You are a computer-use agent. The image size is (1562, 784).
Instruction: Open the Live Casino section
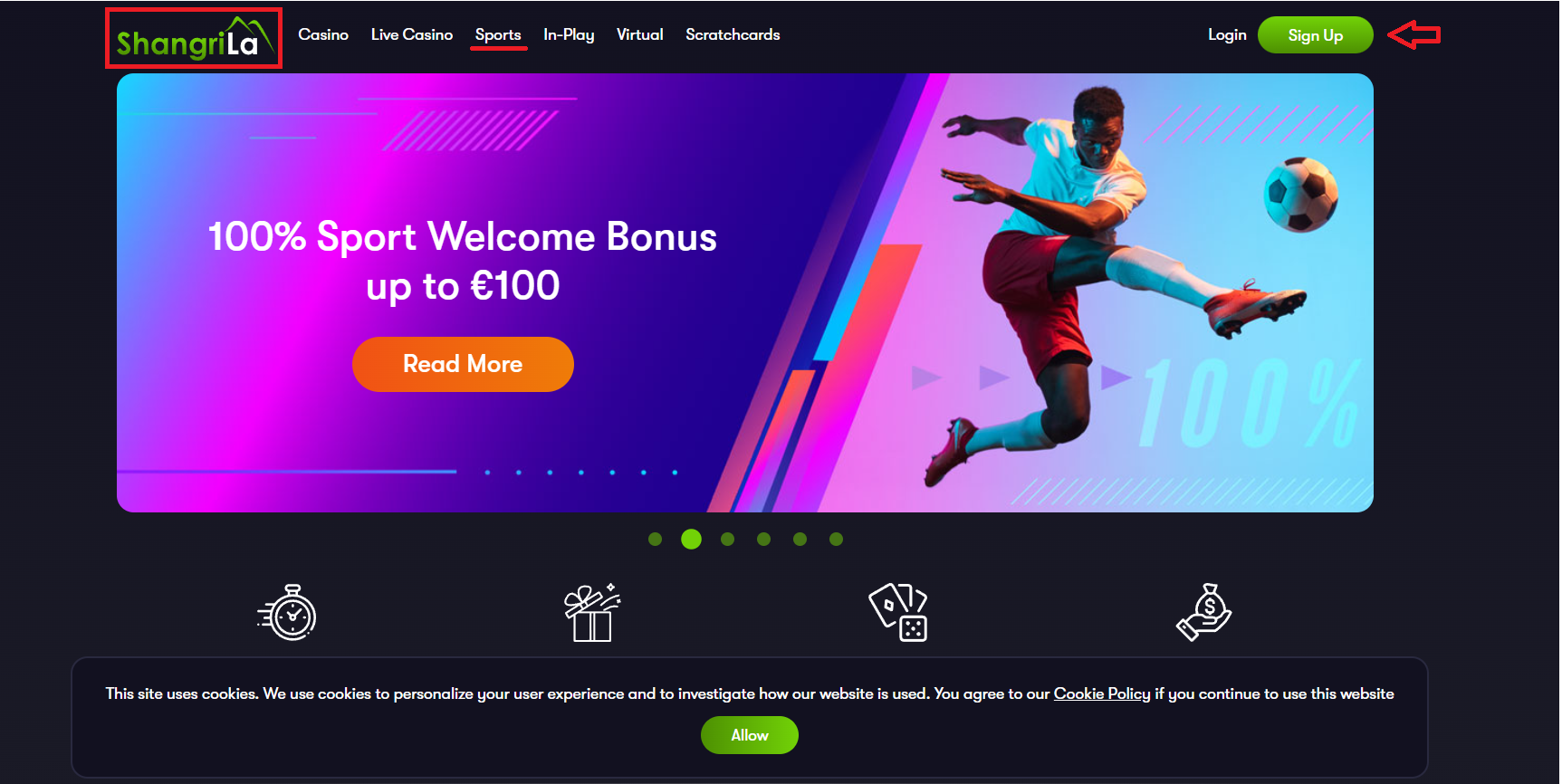(412, 34)
